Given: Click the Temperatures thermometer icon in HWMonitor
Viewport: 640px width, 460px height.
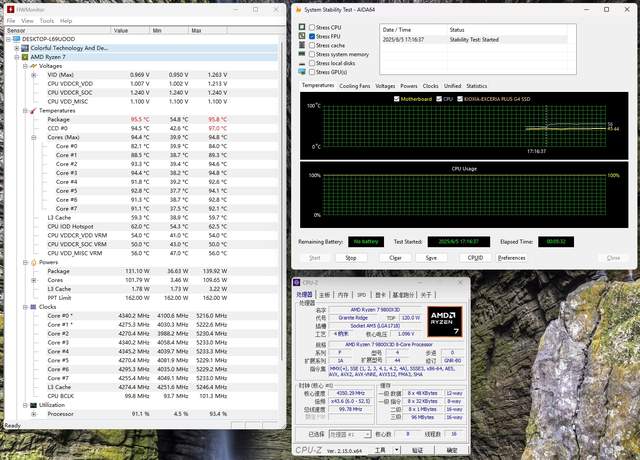Looking at the screenshot, I should point(33,111).
